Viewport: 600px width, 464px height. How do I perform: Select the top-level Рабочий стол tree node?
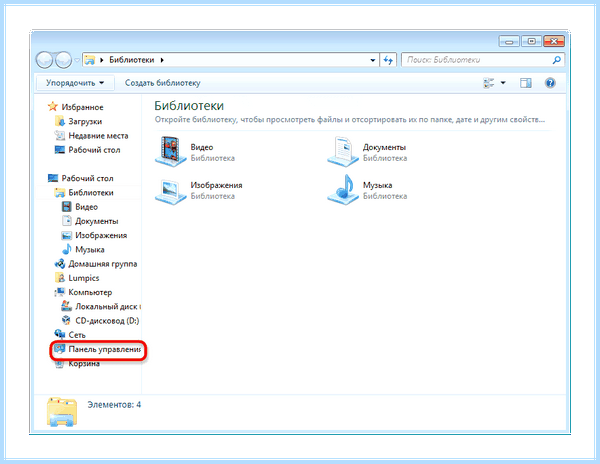[x=87, y=178]
